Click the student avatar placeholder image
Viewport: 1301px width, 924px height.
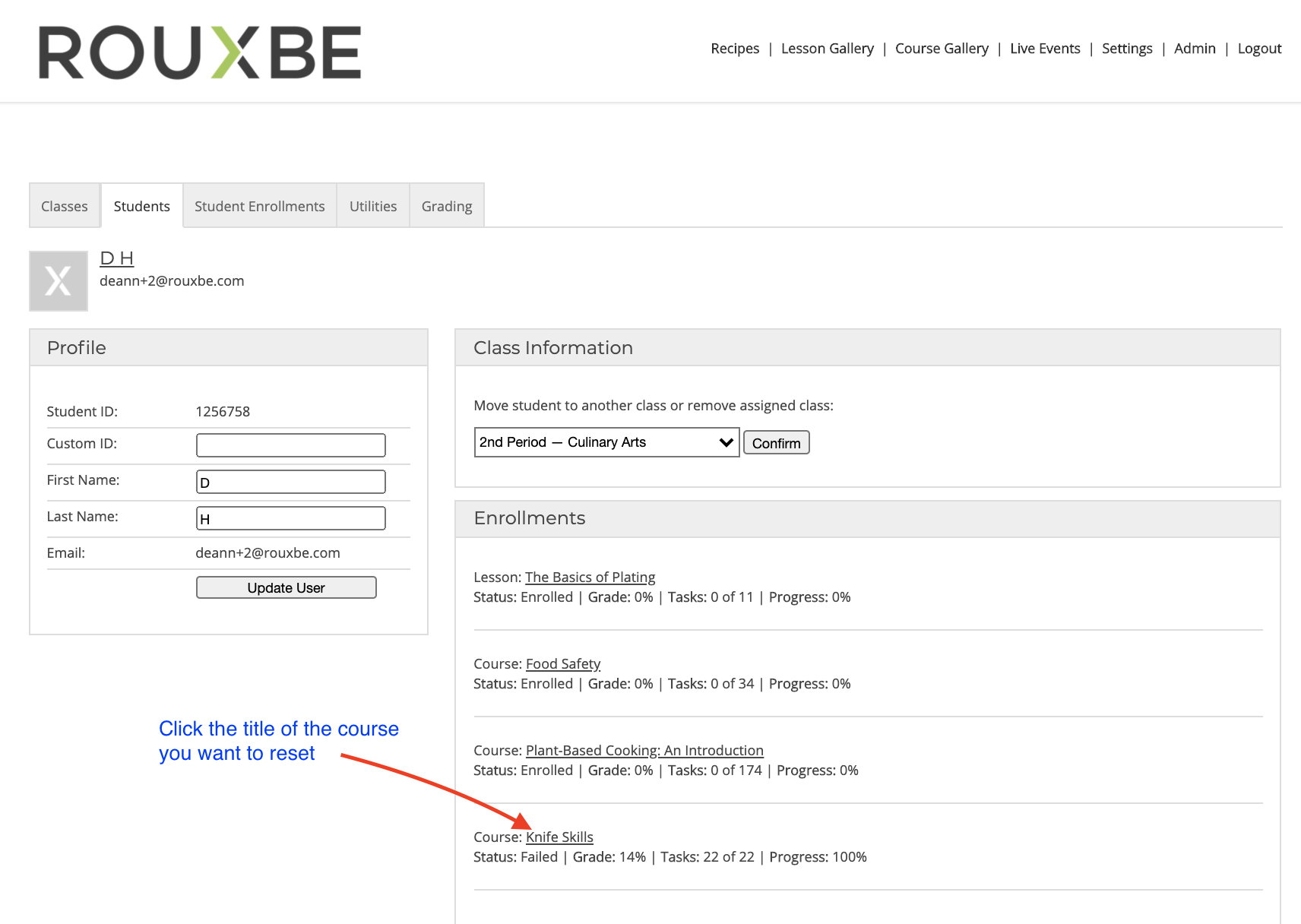[x=59, y=281]
